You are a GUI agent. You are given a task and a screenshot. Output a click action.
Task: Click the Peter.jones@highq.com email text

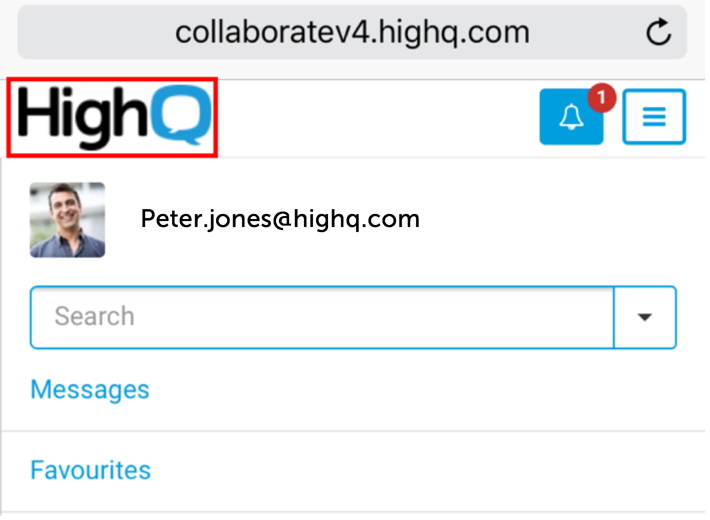tap(280, 218)
